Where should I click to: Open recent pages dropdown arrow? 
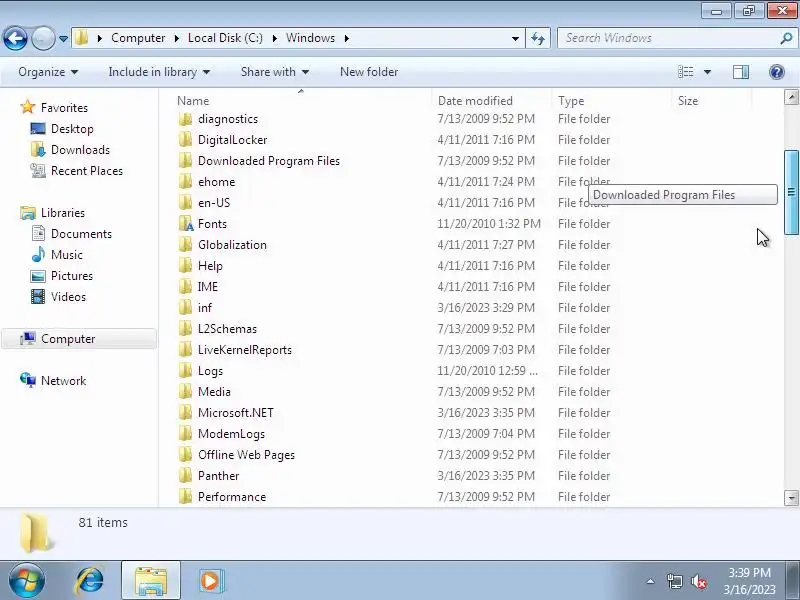pos(63,39)
